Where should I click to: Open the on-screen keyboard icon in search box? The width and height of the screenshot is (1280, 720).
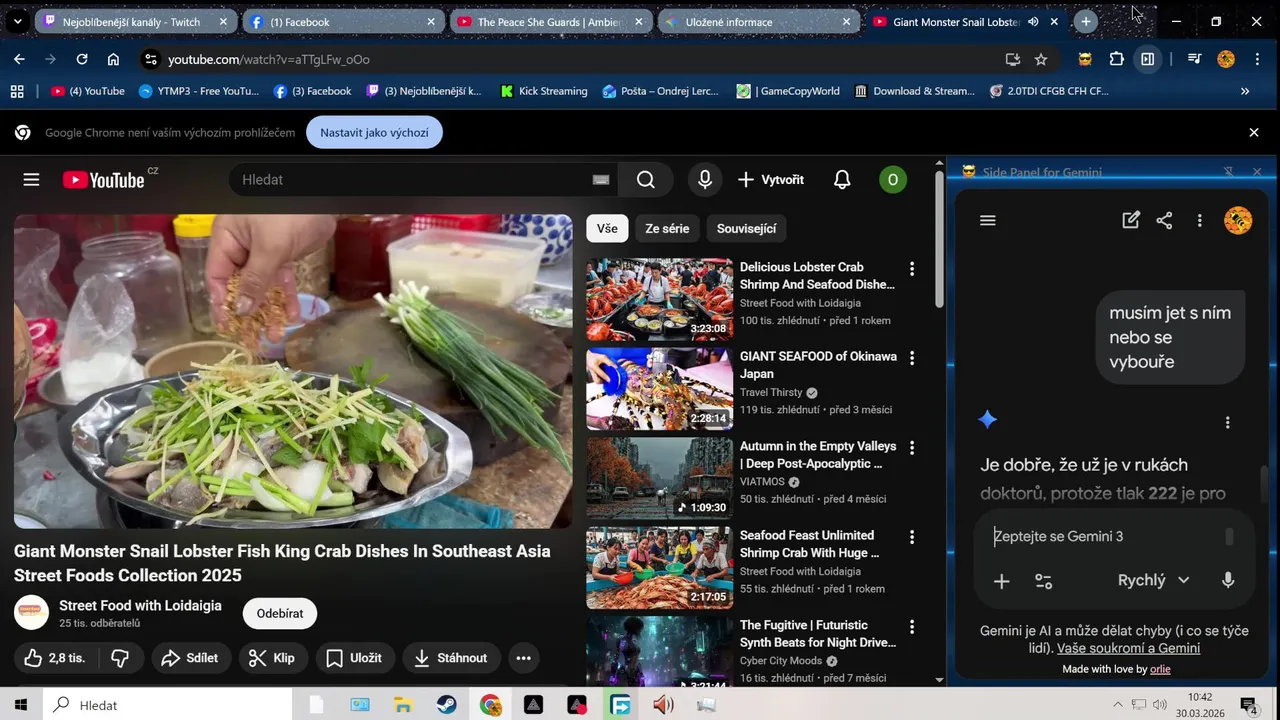coord(600,180)
